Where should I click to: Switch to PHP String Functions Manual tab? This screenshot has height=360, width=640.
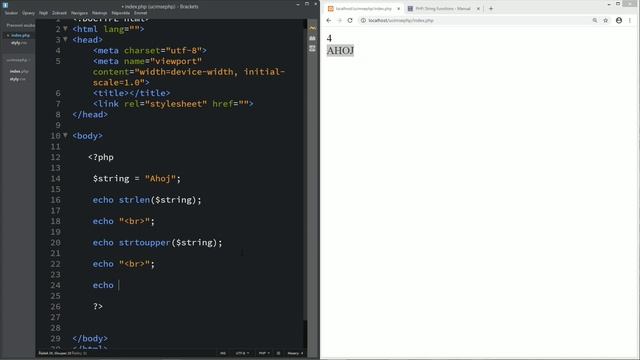[x=443, y=9]
